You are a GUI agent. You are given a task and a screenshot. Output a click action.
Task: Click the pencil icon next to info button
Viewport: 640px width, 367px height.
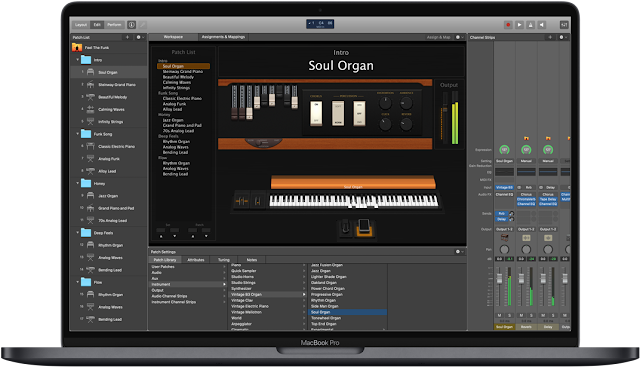(x=142, y=25)
